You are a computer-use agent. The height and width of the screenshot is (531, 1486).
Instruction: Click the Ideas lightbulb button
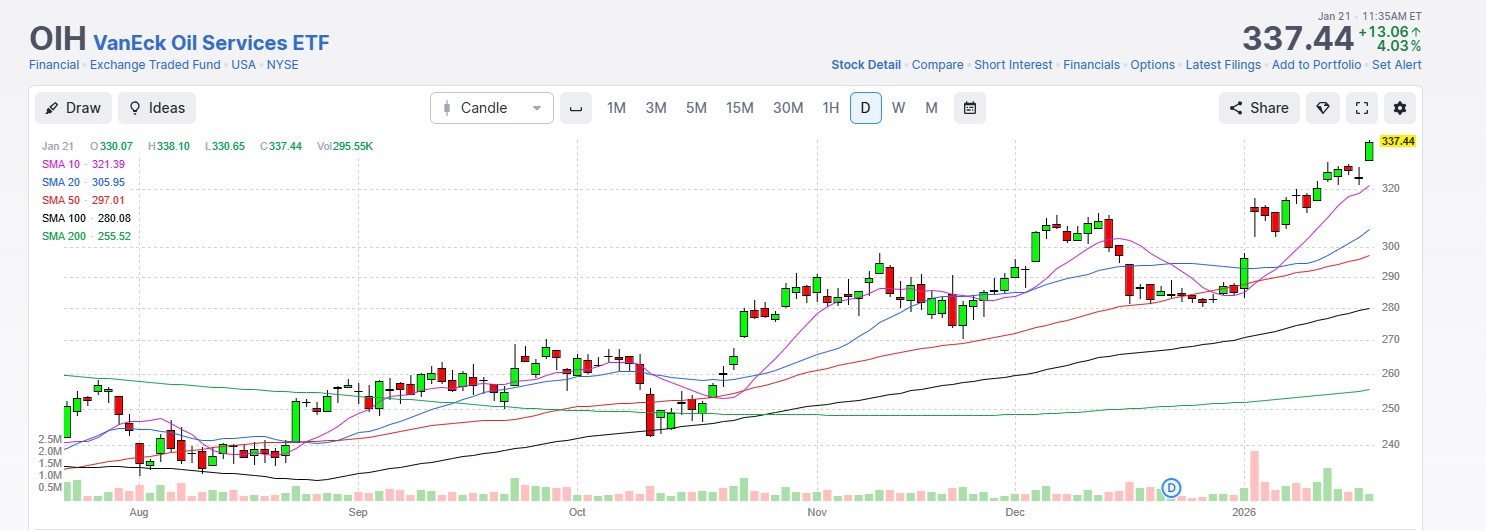(156, 108)
